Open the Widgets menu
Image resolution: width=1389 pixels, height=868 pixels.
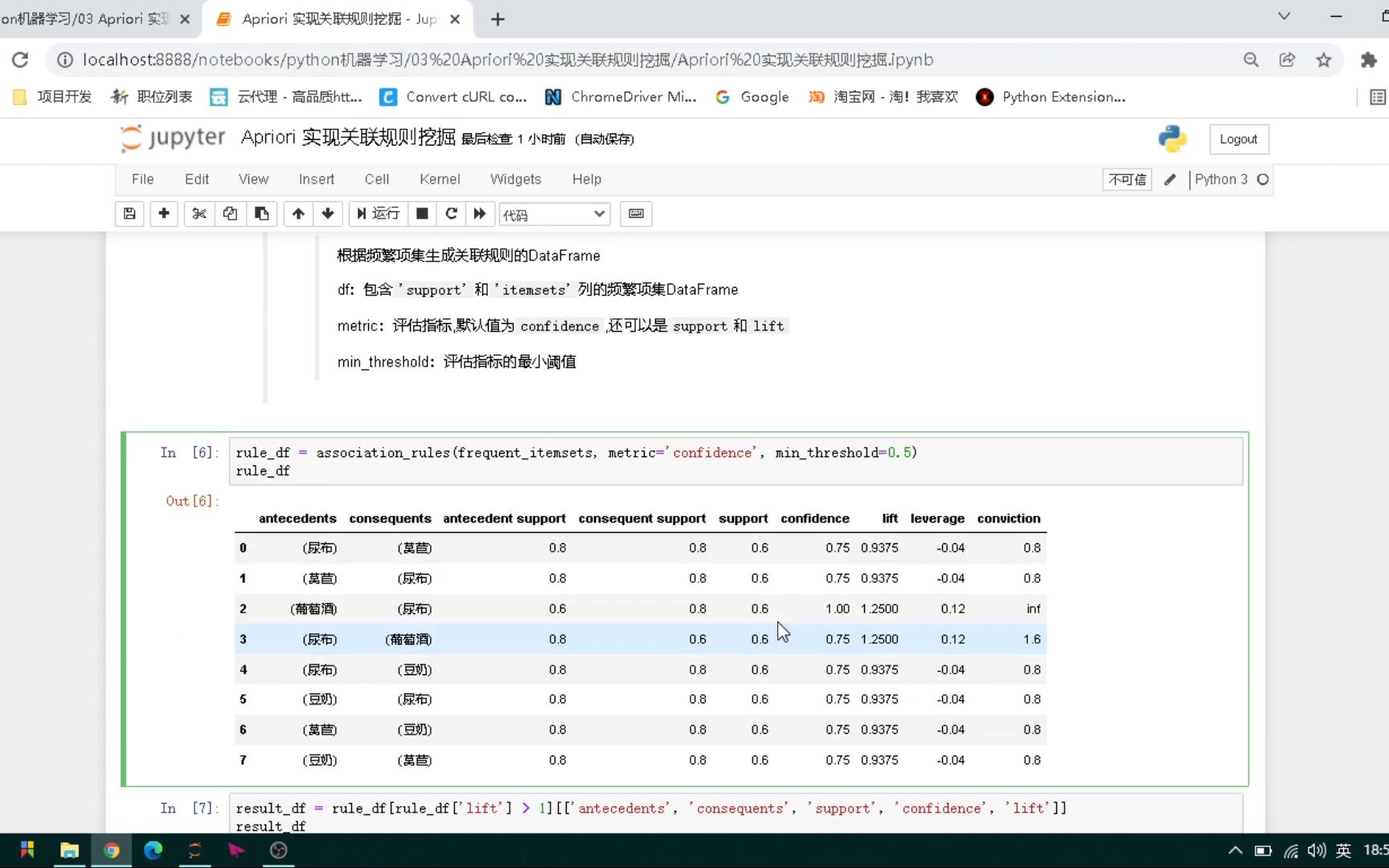515,179
